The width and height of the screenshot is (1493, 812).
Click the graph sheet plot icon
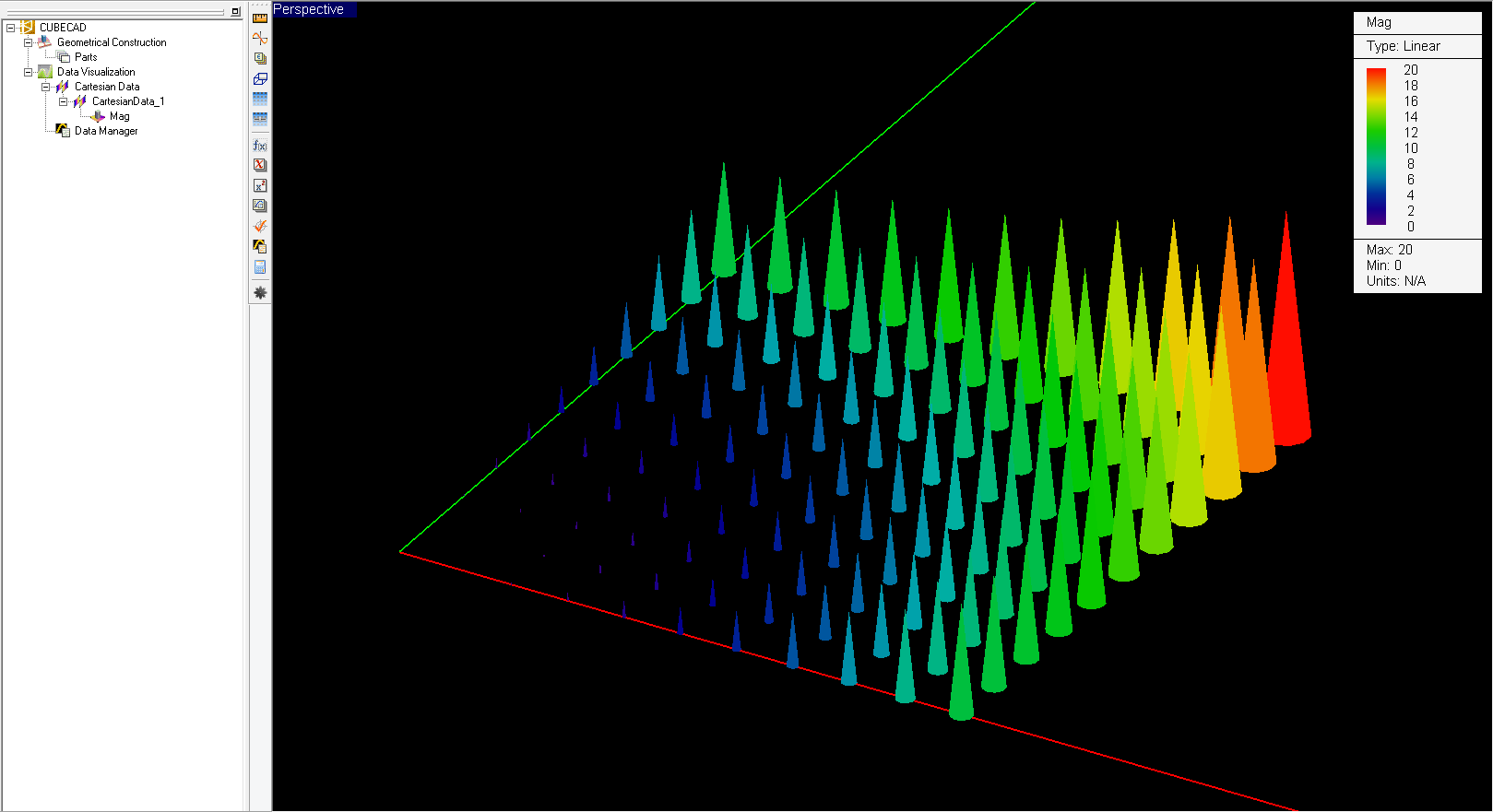(x=260, y=206)
